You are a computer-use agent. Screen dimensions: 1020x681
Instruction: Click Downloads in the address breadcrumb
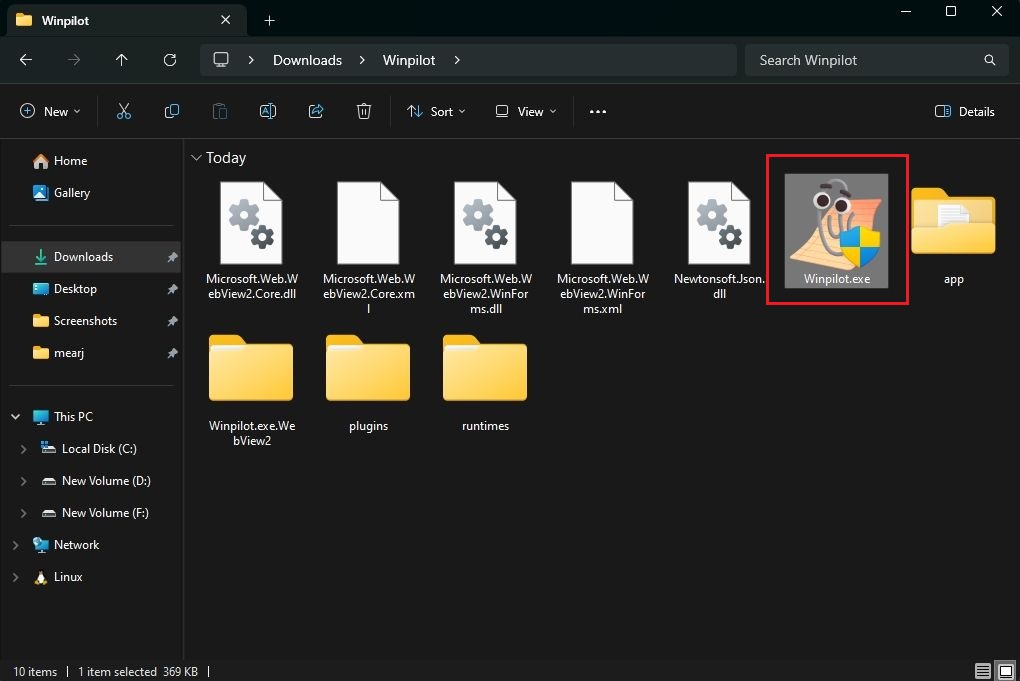pos(308,60)
